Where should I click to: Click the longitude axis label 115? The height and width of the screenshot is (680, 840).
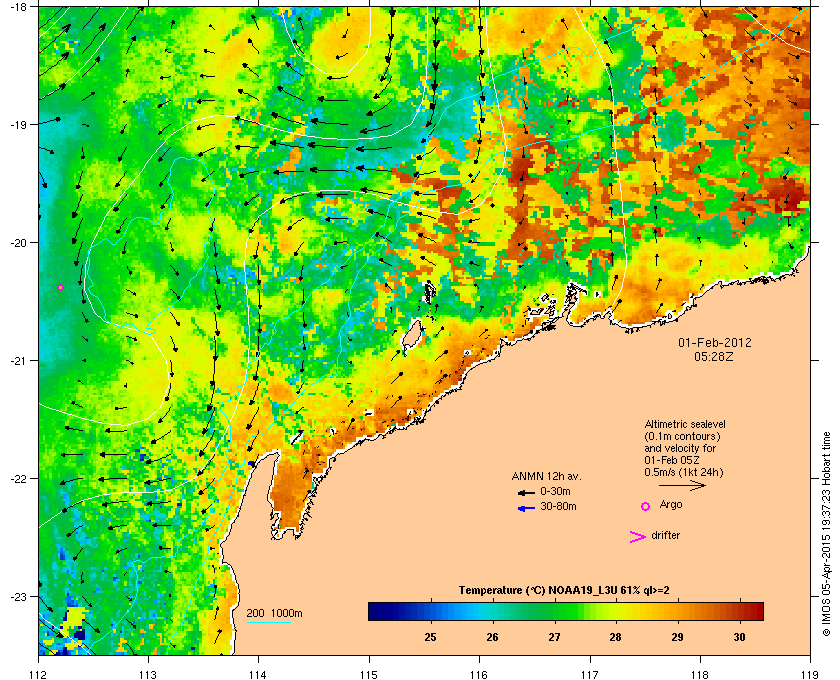369,674
